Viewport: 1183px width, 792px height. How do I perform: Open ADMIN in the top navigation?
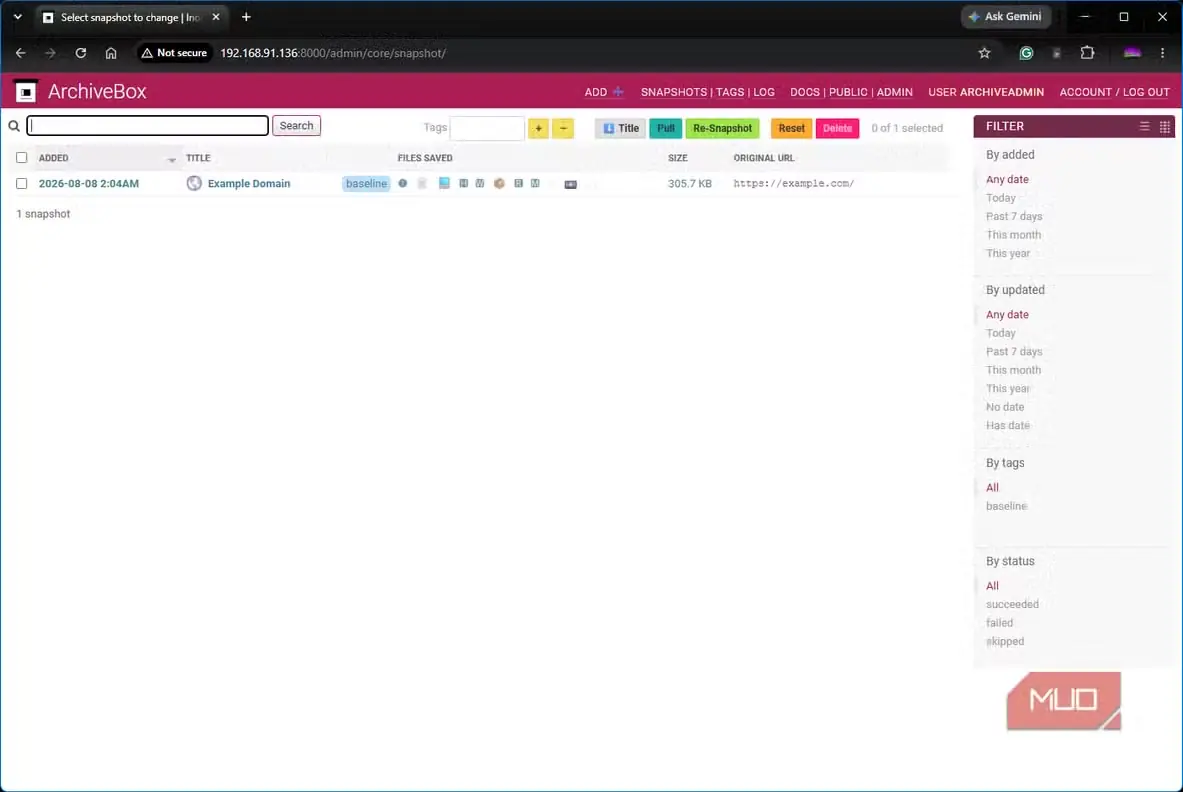coord(895,92)
